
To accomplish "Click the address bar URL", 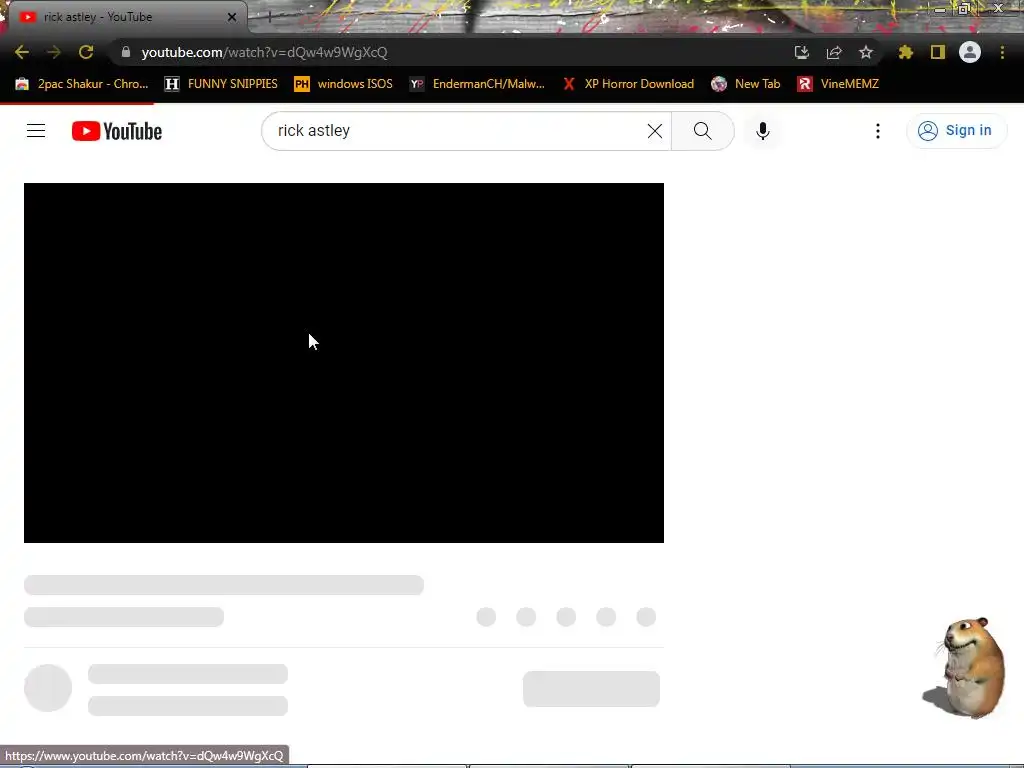I will tap(264, 52).
